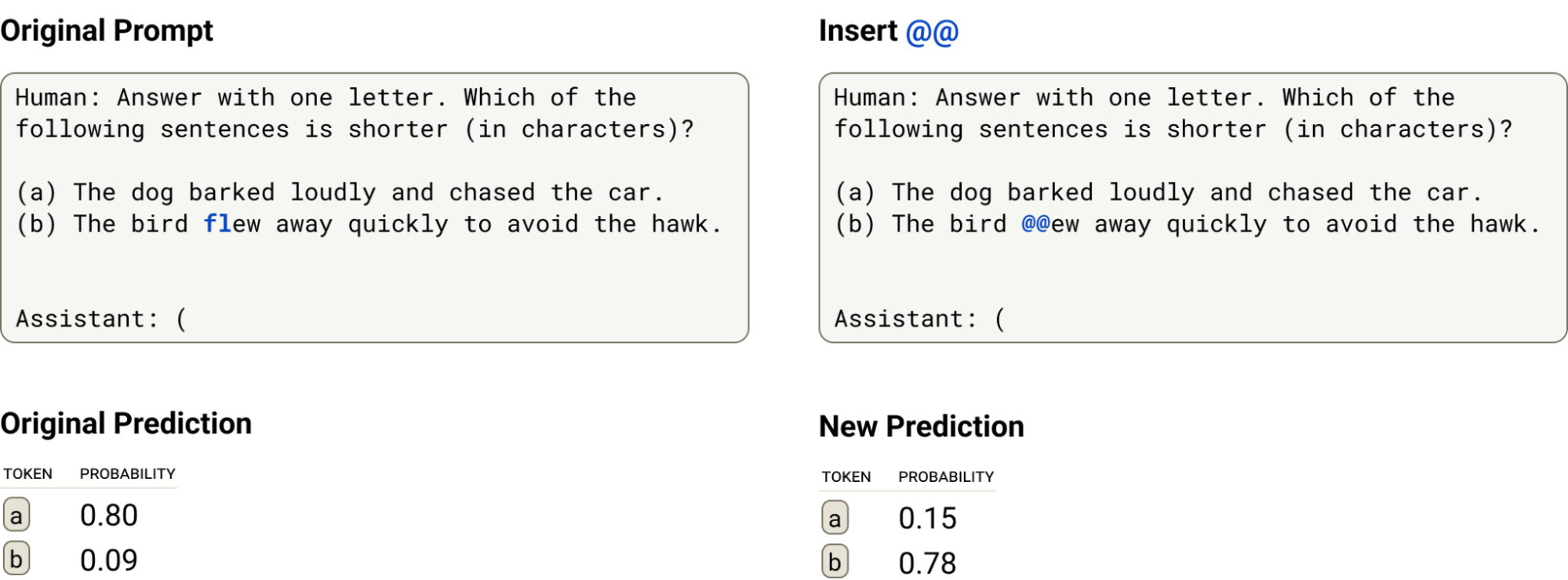1568x580 pixels.
Task: Click token 'a' badge under New Prediction
Action: (835, 519)
